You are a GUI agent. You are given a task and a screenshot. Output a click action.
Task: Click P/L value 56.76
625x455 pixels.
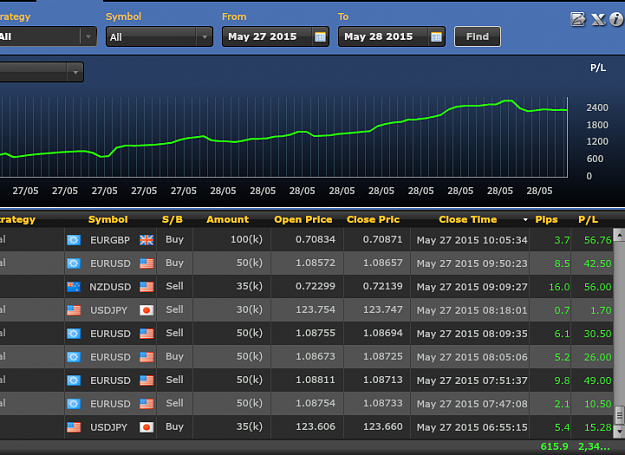(597, 240)
